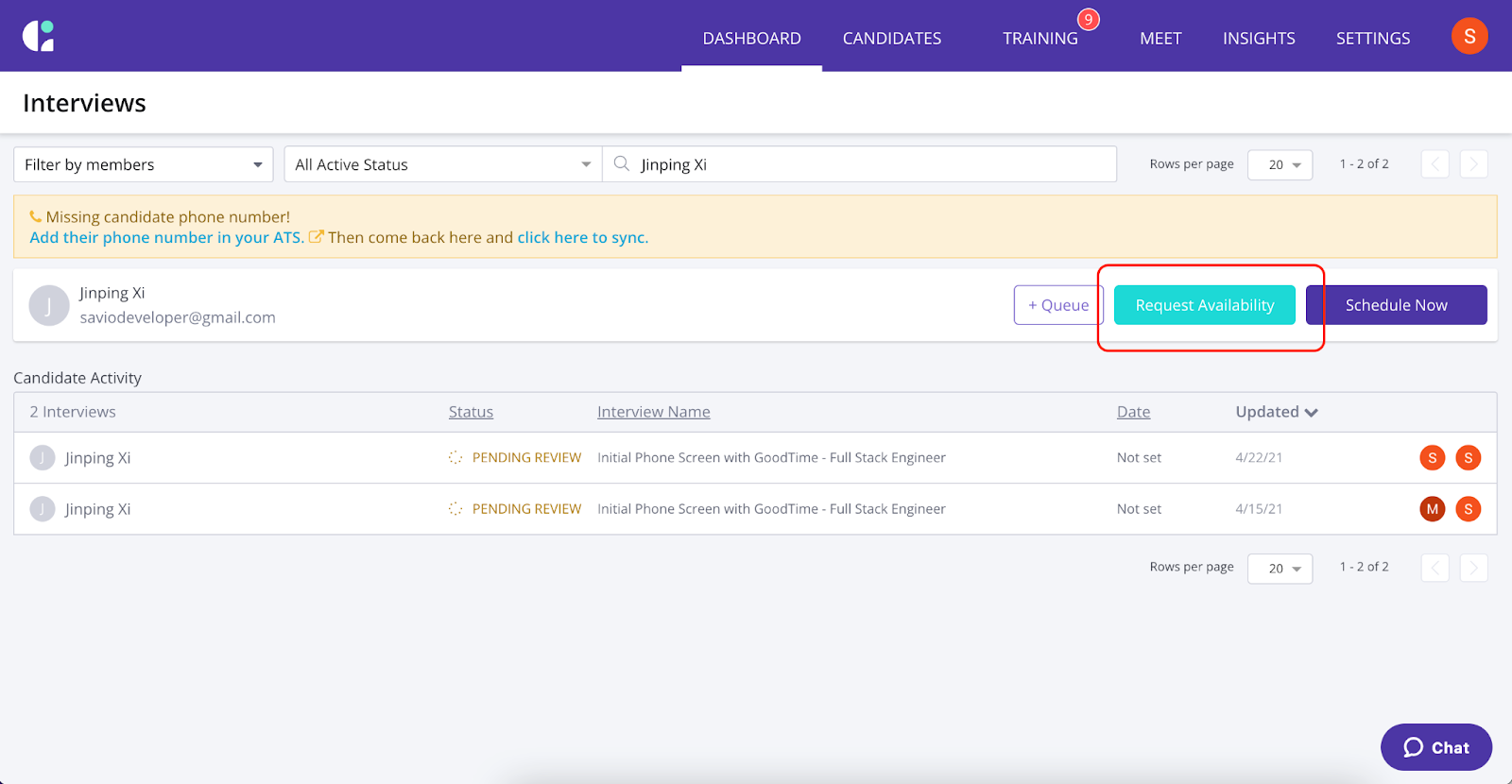Click last S member avatar in 4/22/21 row
1512x784 pixels.
pyautogui.click(x=1469, y=458)
